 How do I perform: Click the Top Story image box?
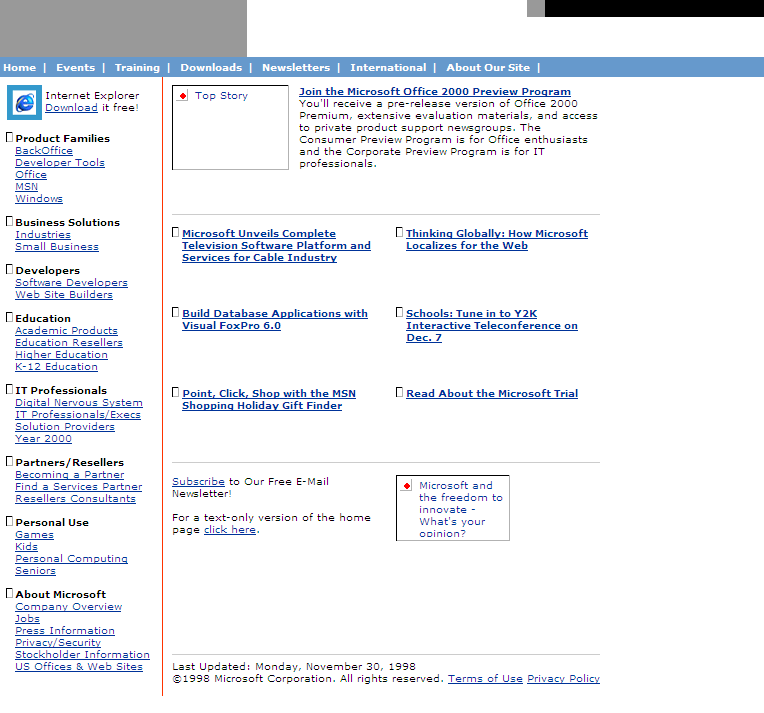pyautogui.click(x=230, y=128)
